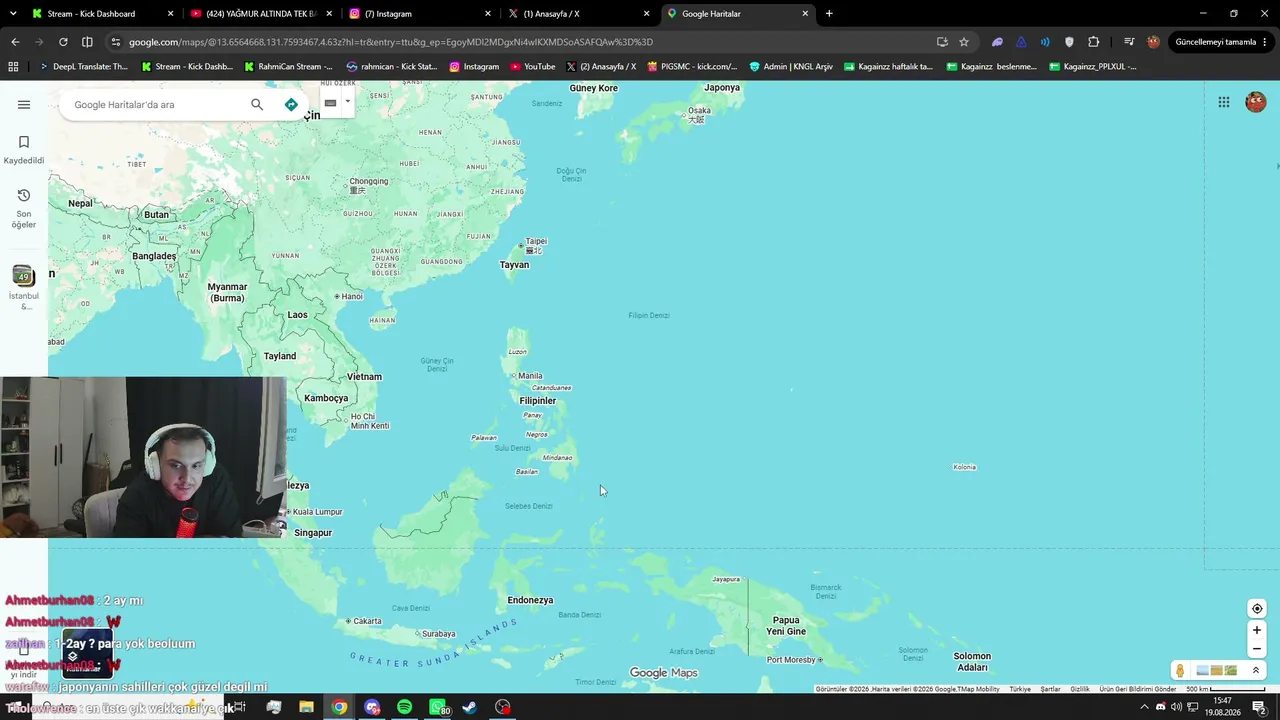Viewport: 1280px width, 720px height.
Task: Open the media controls button
Action: pyautogui.click(x=1129, y=42)
